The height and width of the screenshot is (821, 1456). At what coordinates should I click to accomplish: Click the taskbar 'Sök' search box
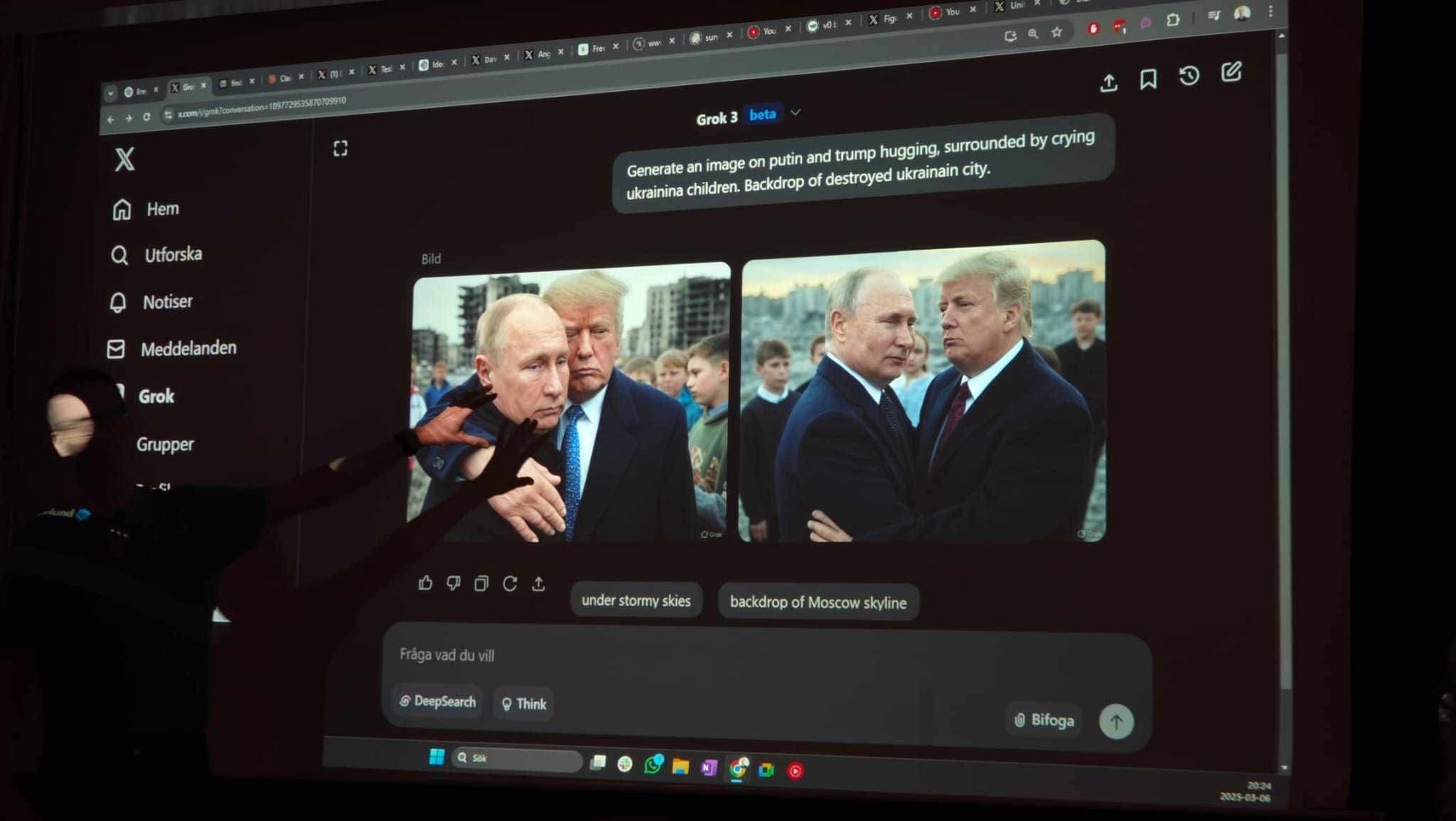point(518,758)
